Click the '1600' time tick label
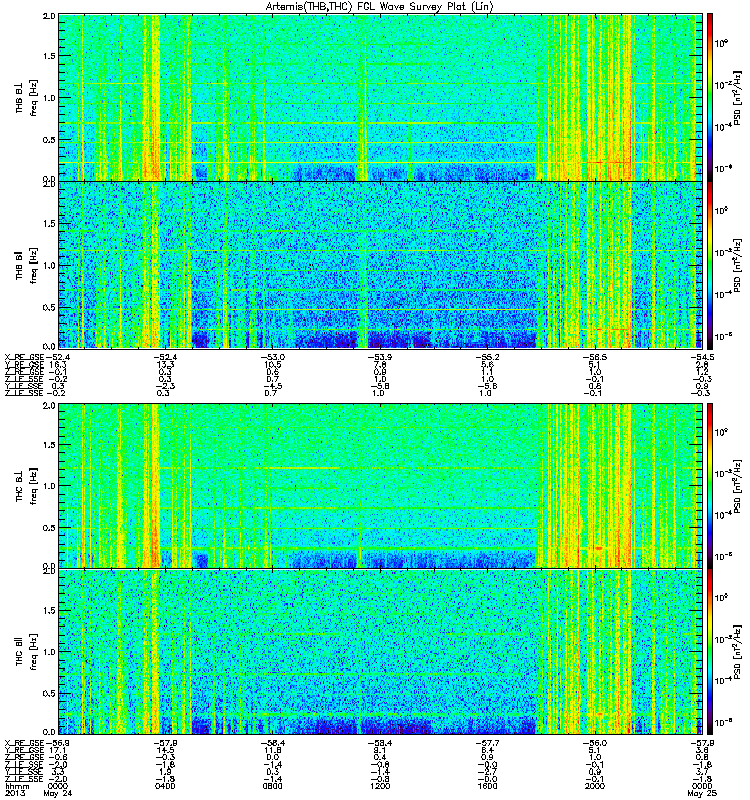The width and height of the screenshot is (750, 800). [487, 786]
